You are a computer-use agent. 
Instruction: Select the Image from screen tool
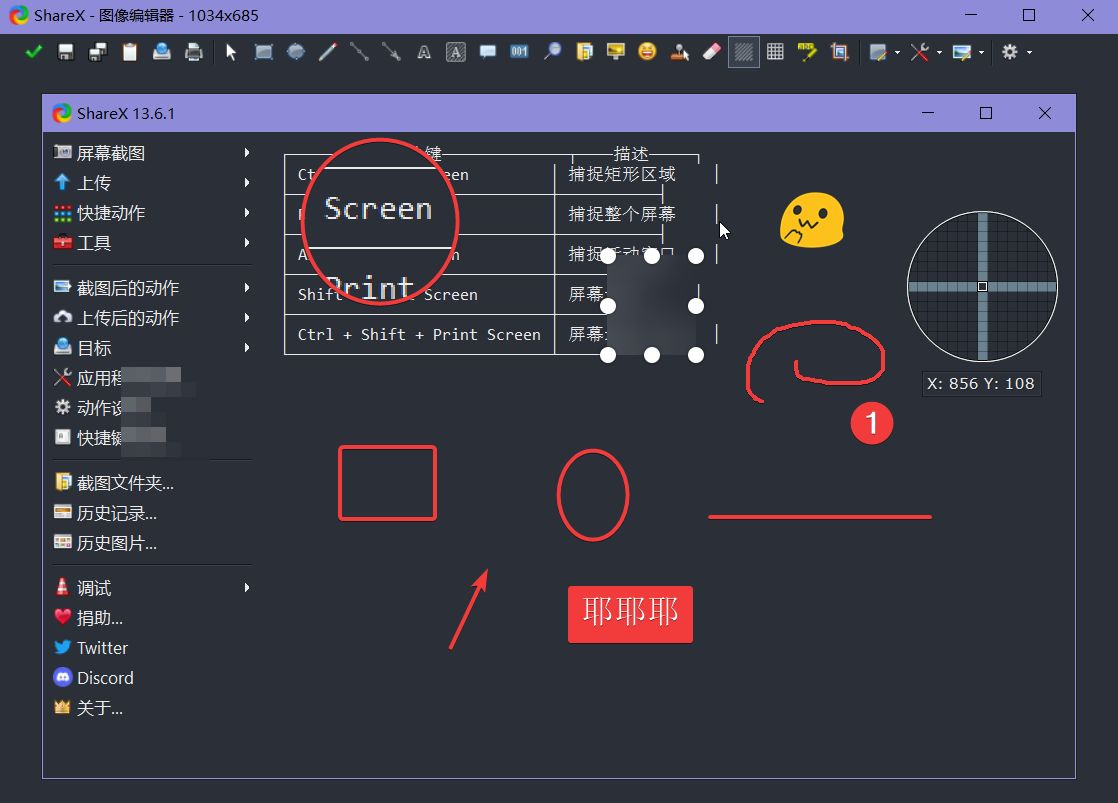point(615,52)
